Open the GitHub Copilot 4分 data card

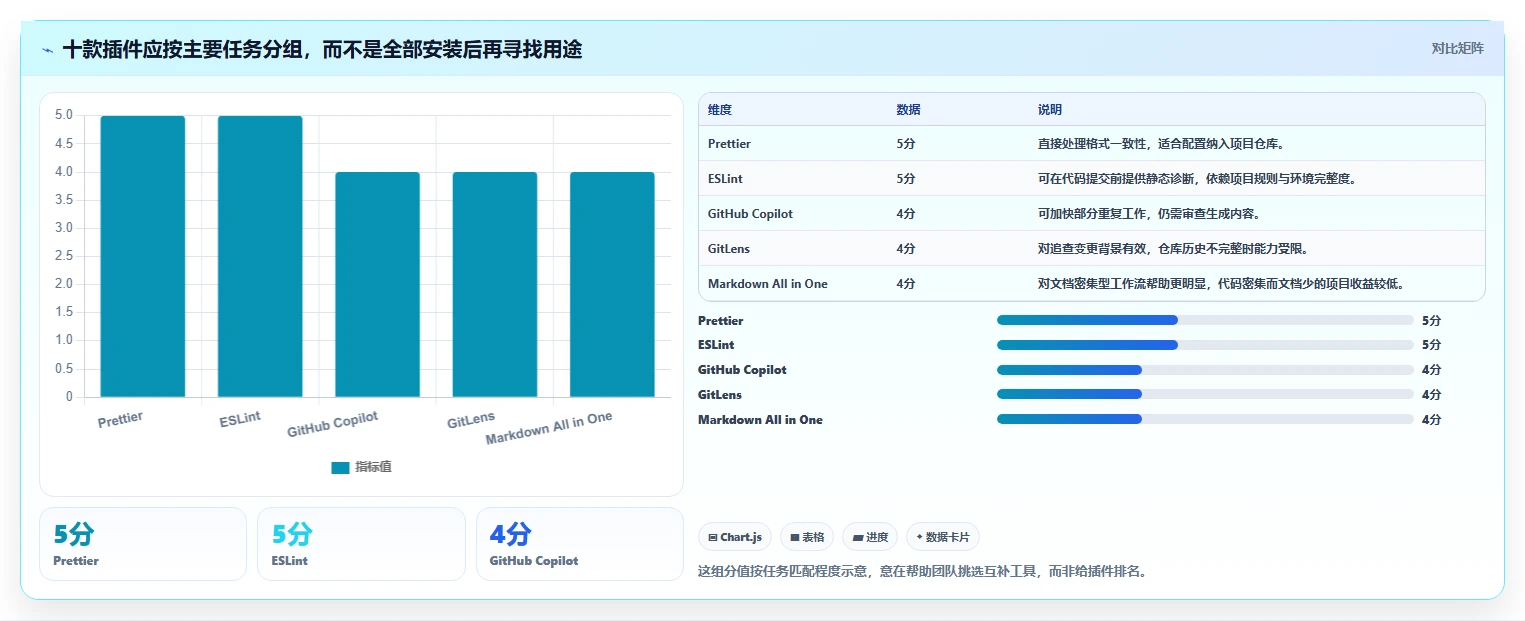(x=580, y=544)
